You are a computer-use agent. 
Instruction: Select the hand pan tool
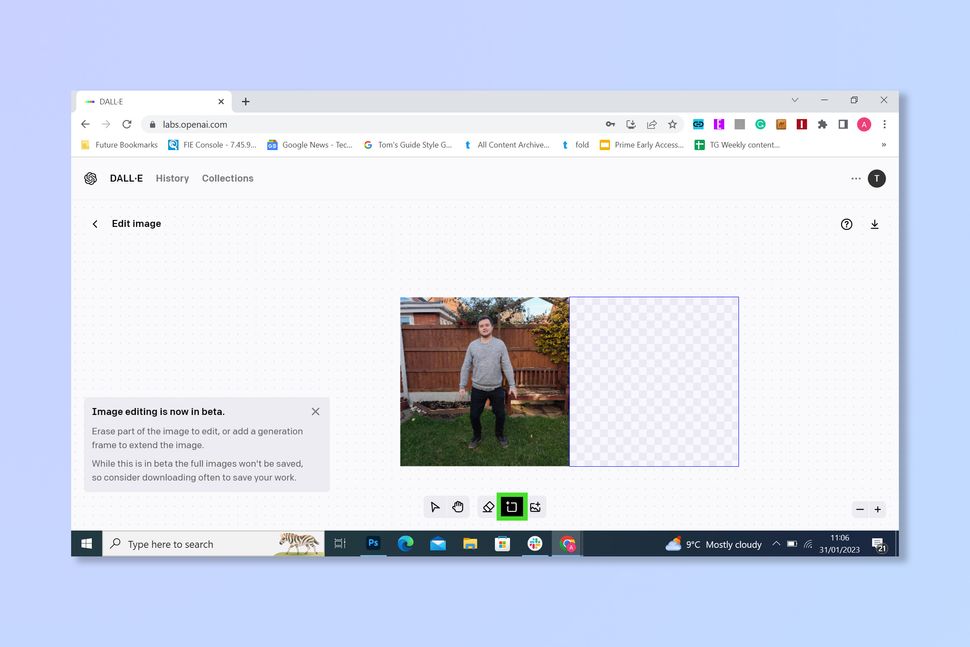click(x=459, y=507)
